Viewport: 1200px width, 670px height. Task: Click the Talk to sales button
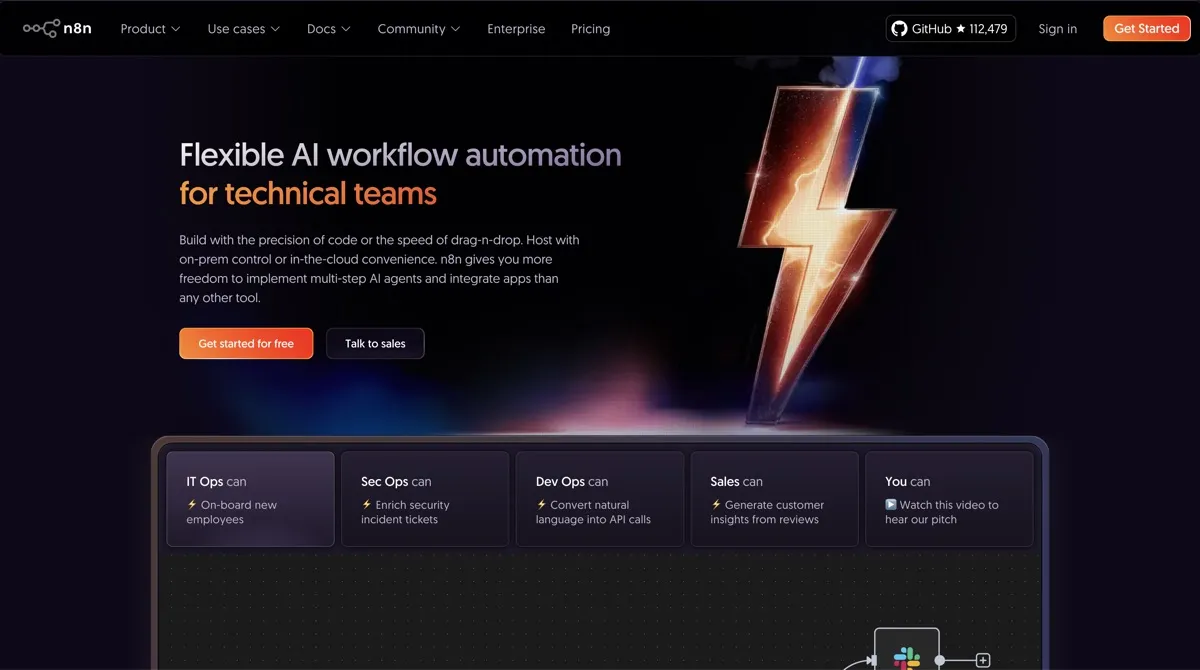(x=375, y=343)
